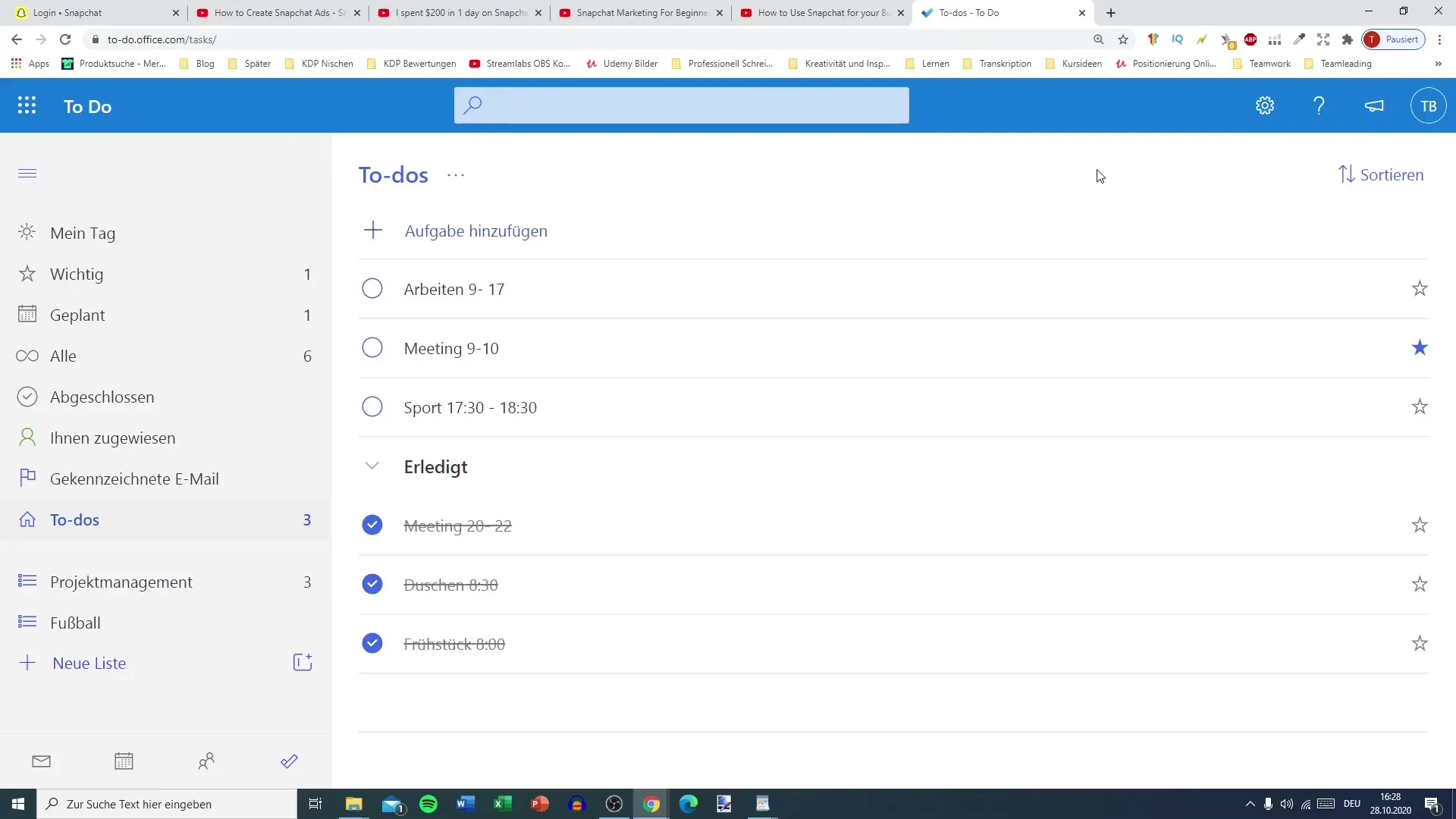The height and width of the screenshot is (819, 1456).
Task: Open the Sortieren sort dropdown
Action: [1383, 175]
